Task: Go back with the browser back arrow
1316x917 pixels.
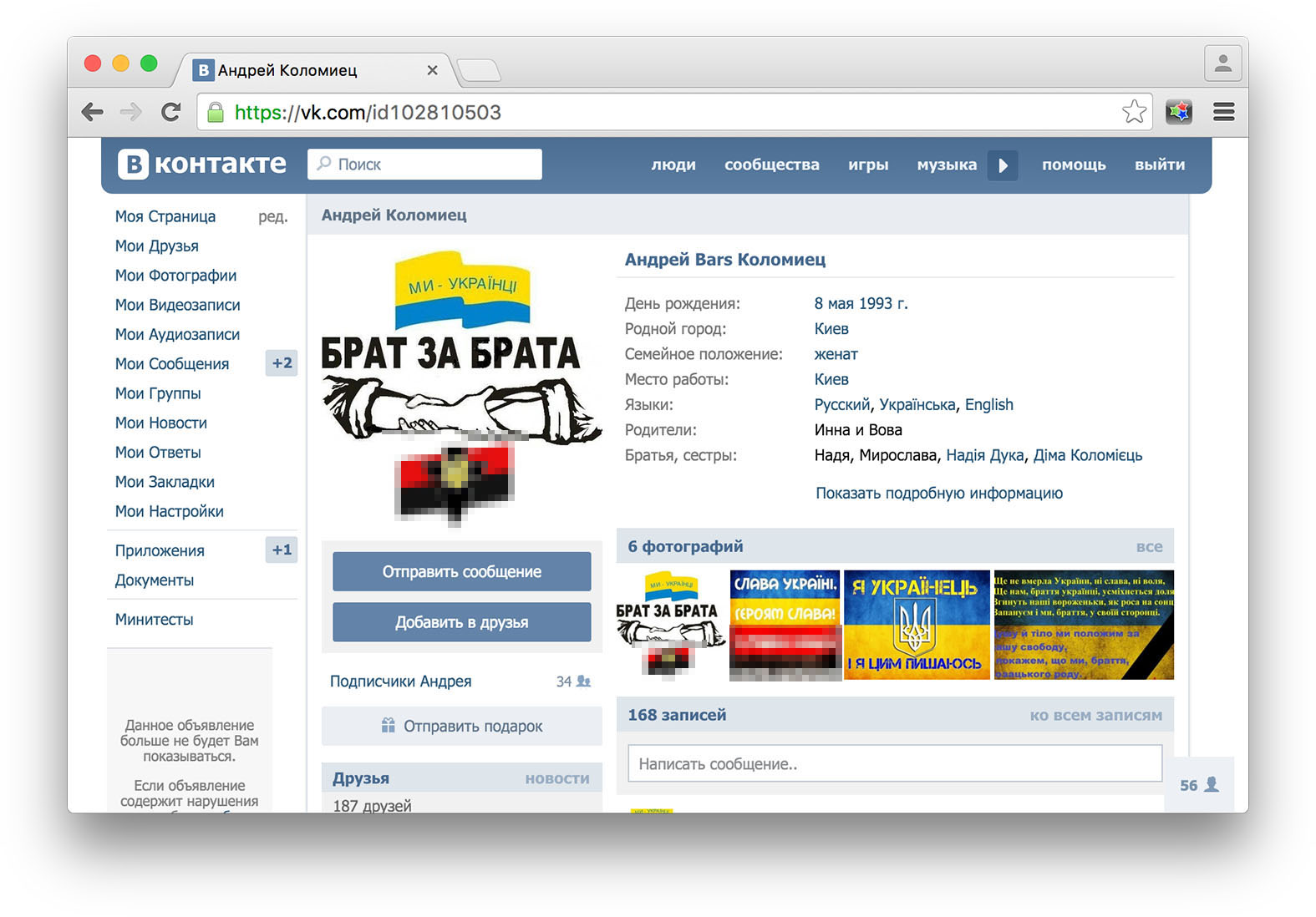Action: [93, 112]
